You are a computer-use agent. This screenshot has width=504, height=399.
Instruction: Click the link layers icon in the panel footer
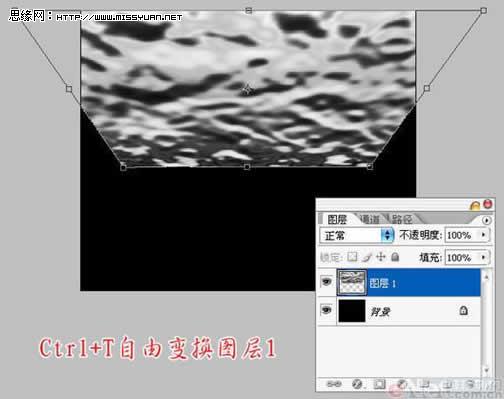pyautogui.click(x=334, y=384)
